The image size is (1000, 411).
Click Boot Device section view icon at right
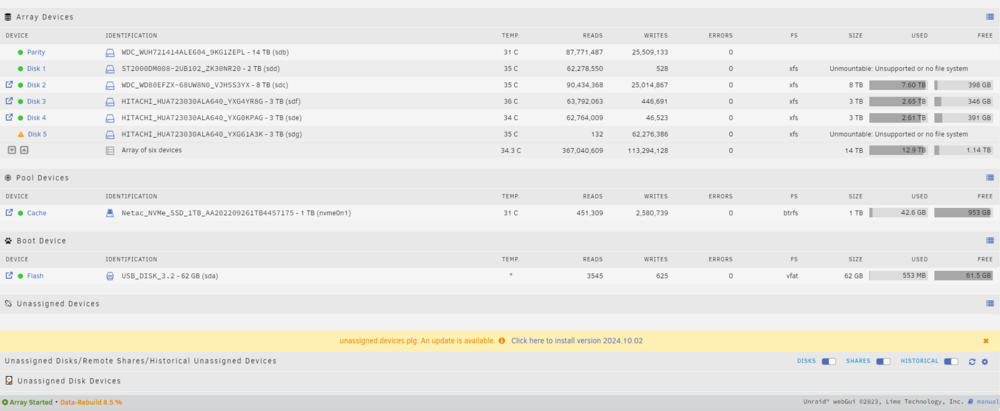point(990,241)
